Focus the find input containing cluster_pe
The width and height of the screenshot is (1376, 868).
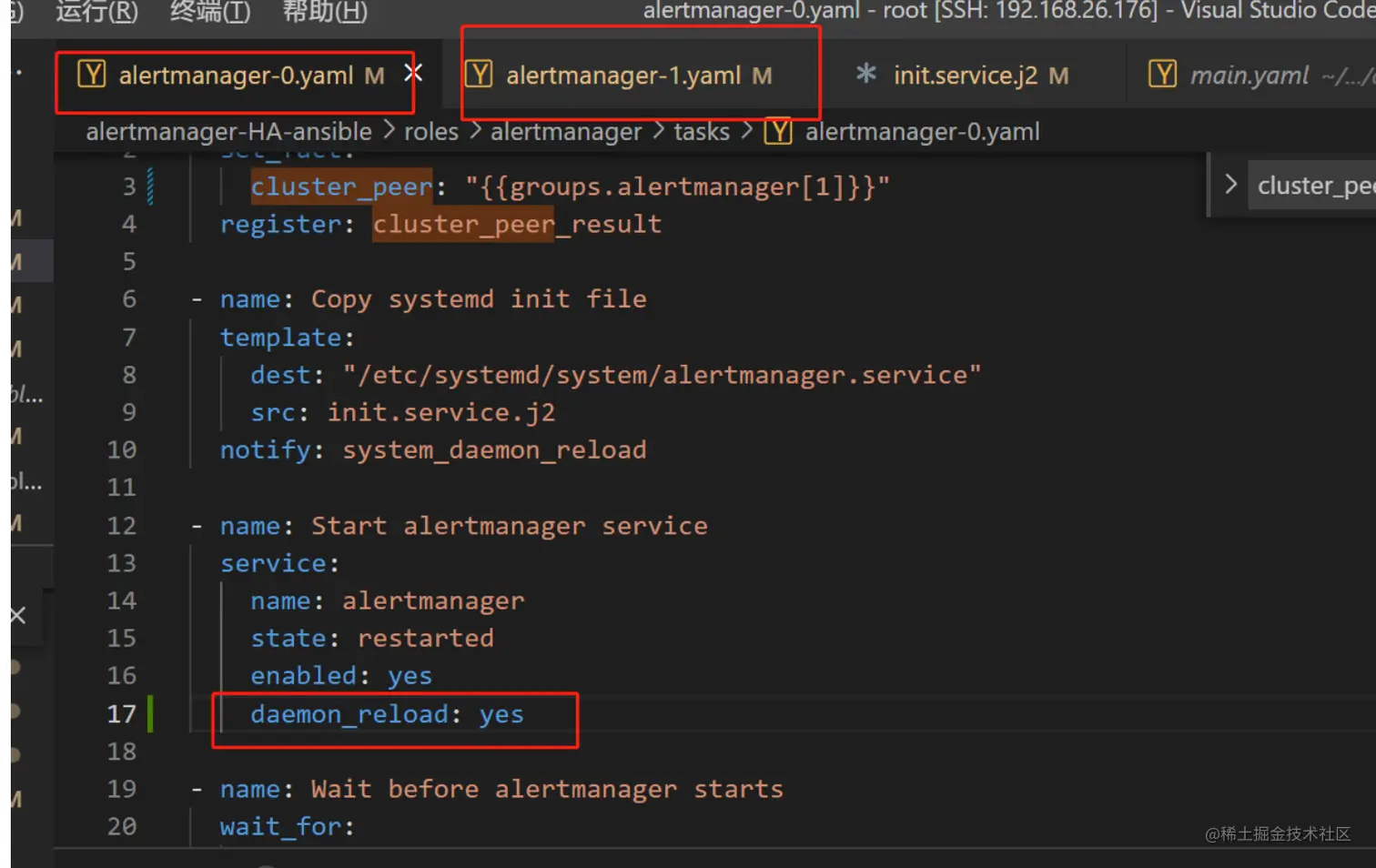tap(1312, 186)
